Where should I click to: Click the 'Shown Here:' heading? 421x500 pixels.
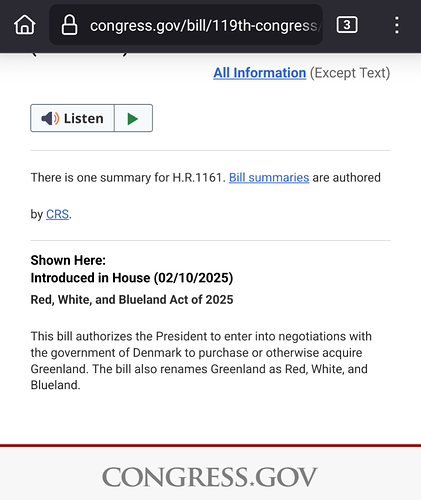coord(68,260)
